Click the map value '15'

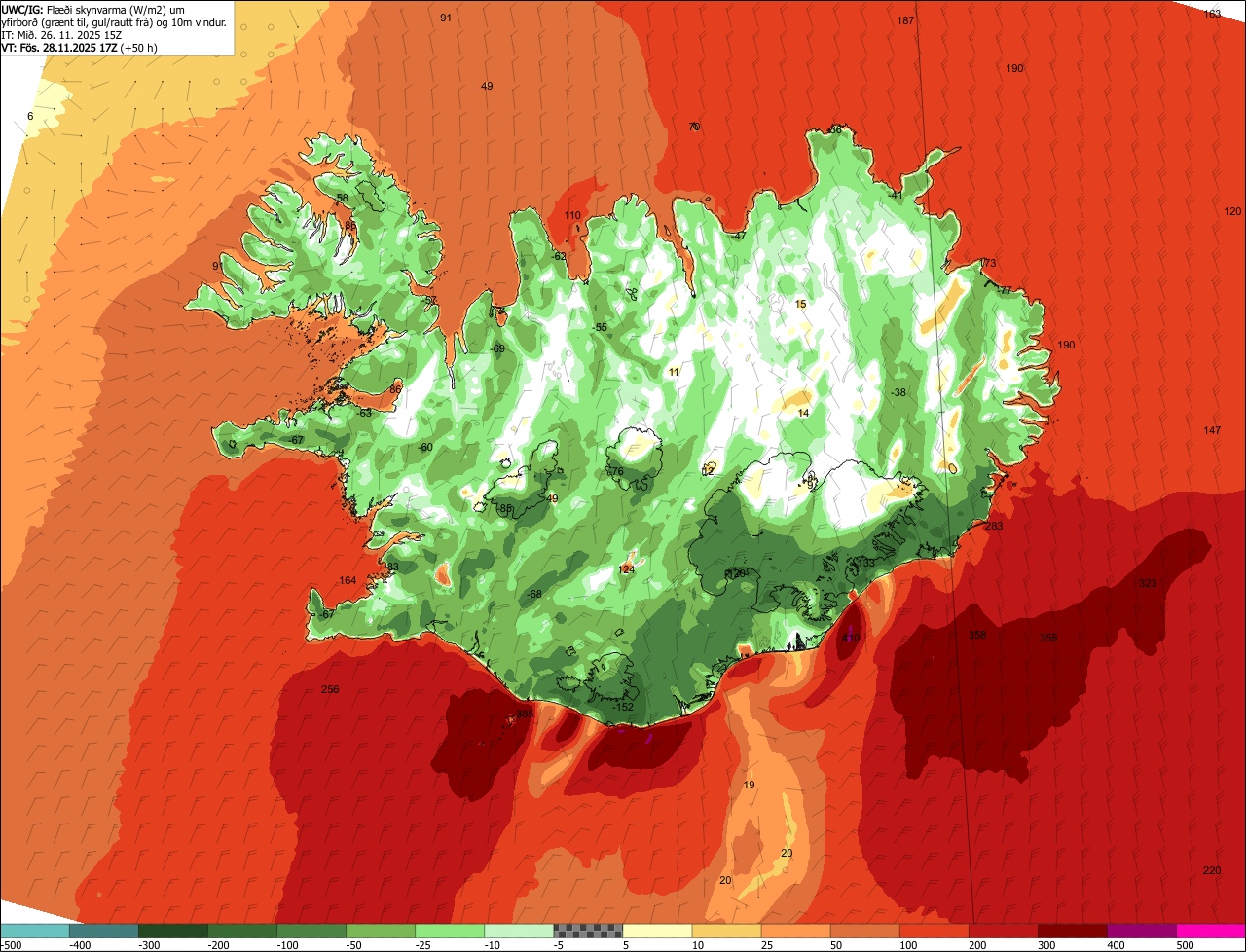point(801,304)
